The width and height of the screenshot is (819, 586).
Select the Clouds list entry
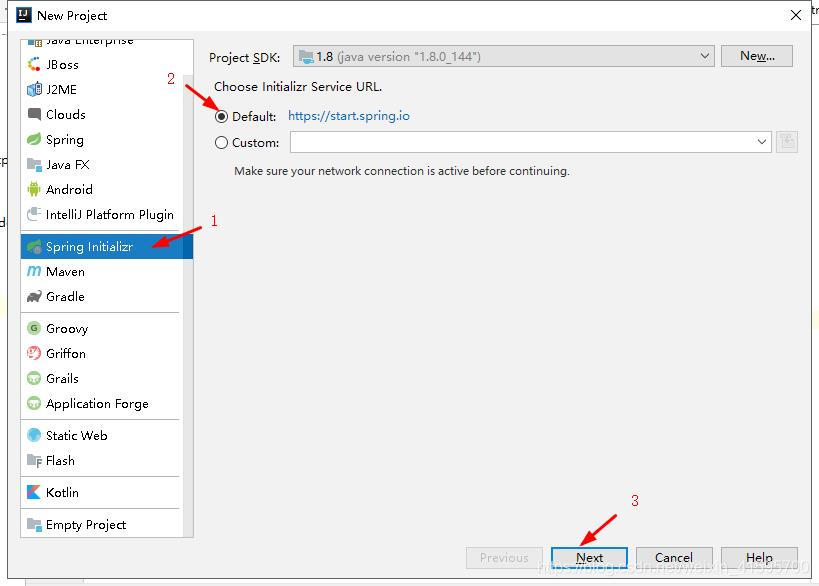click(102, 114)
